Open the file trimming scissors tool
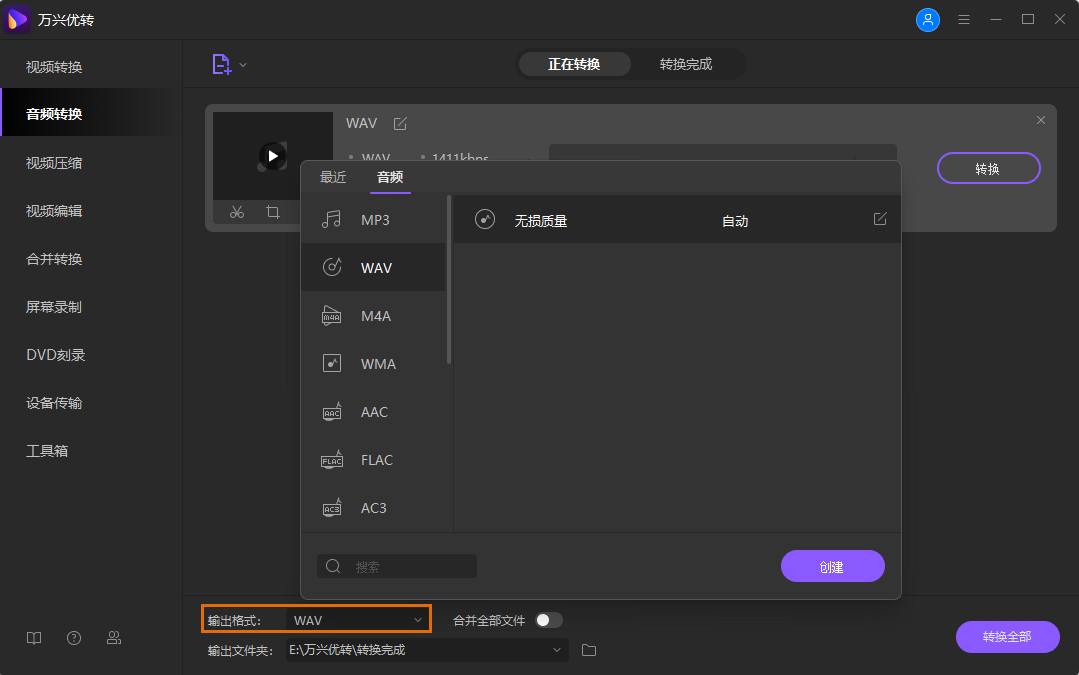The image size is (1079, 675). pyautogui.click(x=237, y=212)
